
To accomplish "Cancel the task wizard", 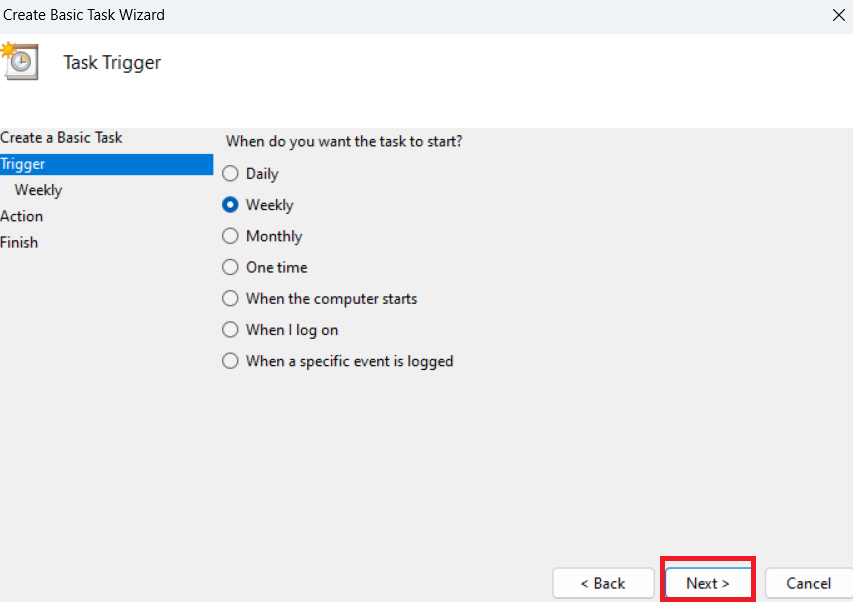I will tap(808, 583).
